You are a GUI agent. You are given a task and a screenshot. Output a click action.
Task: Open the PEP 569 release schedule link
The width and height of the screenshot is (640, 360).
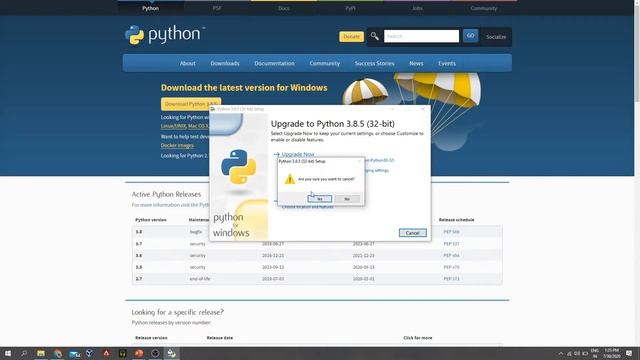[451, 232]
